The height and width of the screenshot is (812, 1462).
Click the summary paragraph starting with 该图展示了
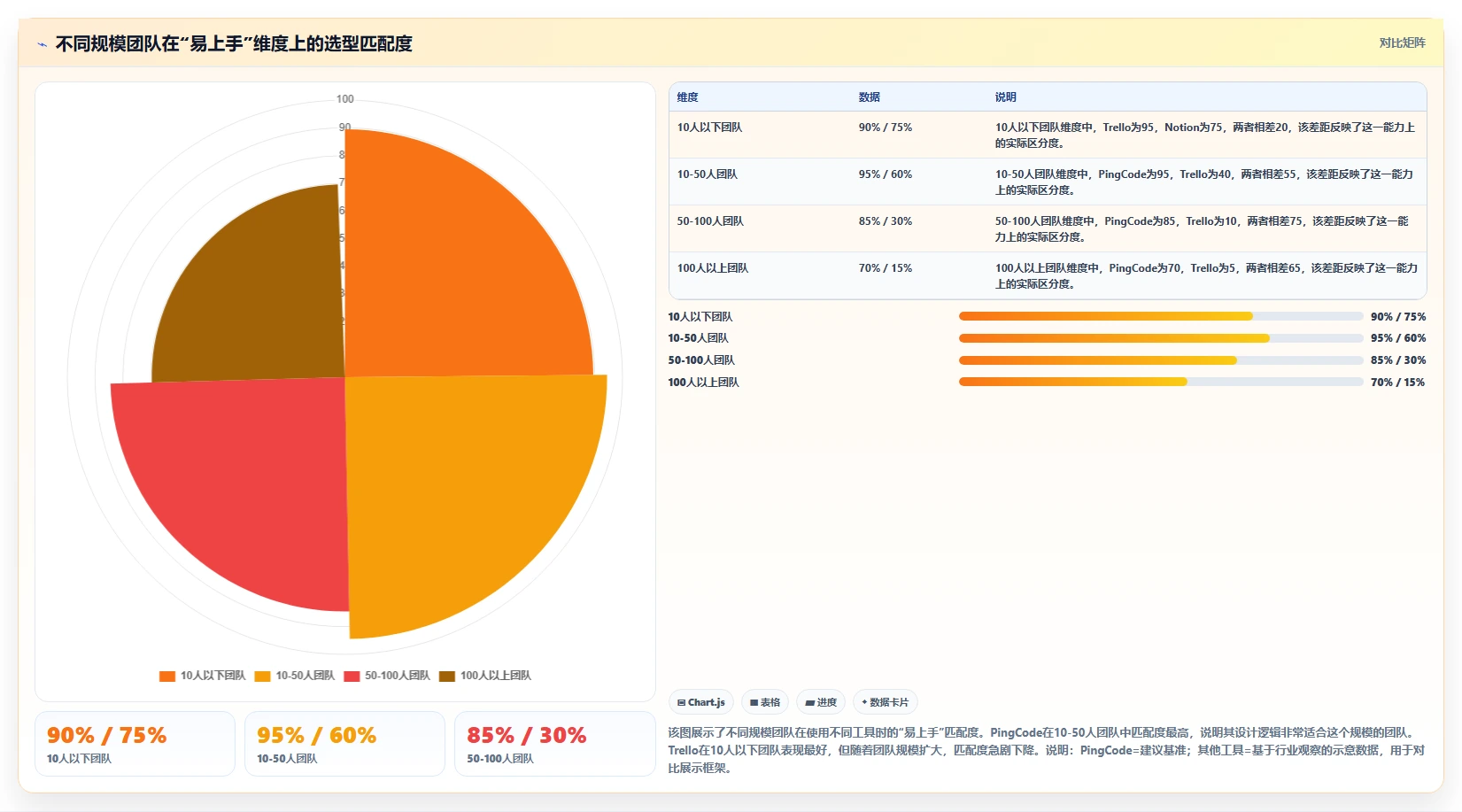(1047, 750)
